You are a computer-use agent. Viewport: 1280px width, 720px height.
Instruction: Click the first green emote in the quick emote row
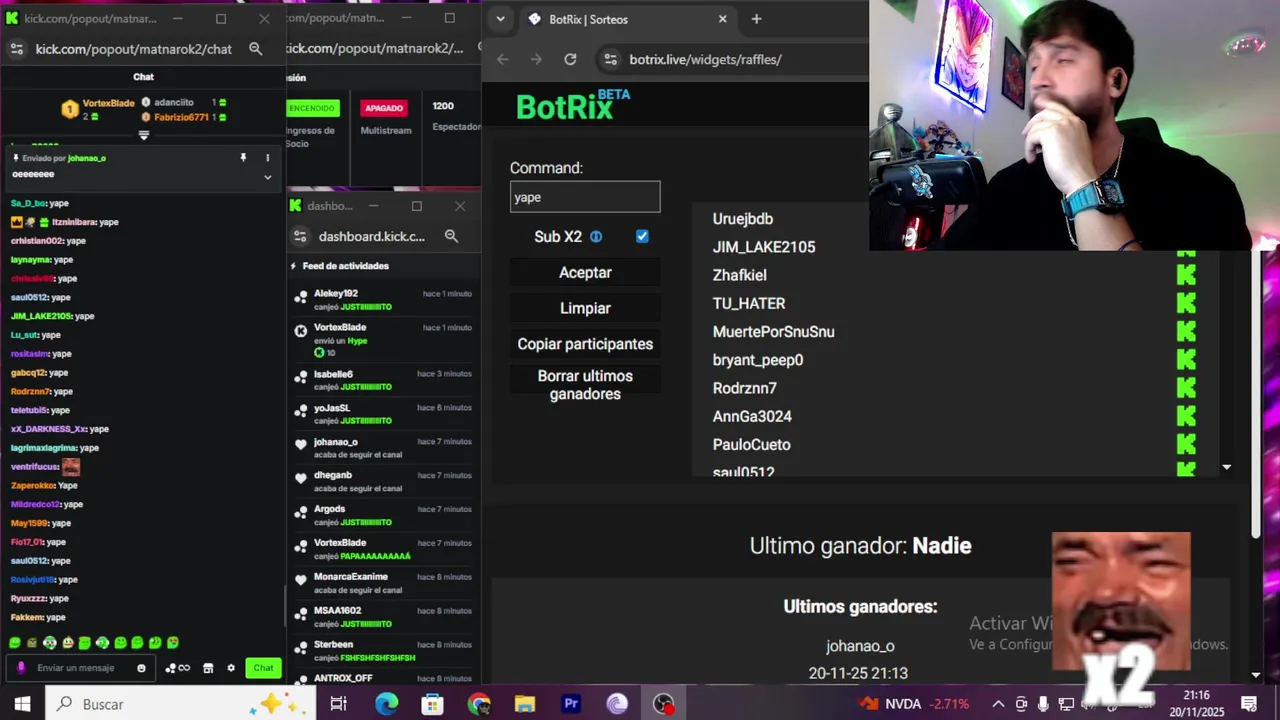(15, 643)
